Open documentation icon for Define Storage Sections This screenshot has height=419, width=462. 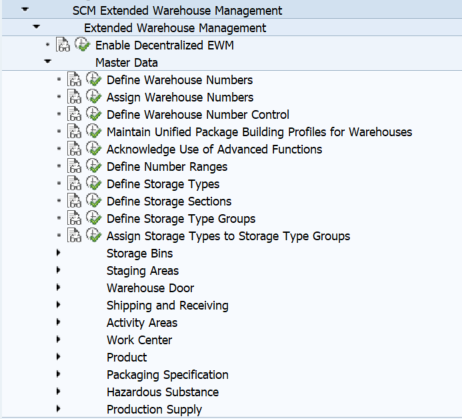point(74,201)
